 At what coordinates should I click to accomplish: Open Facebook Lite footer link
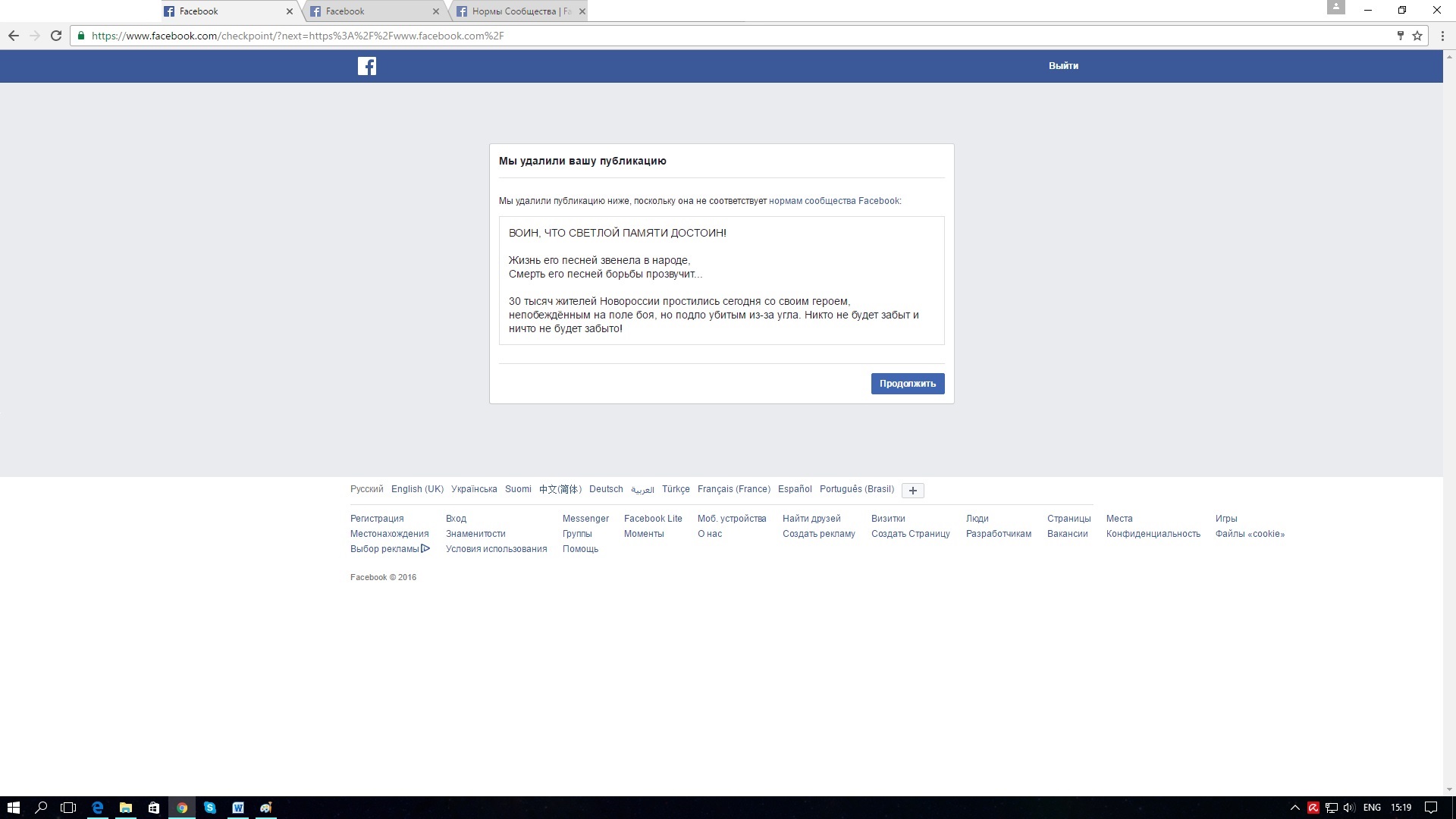coord(653,519)
